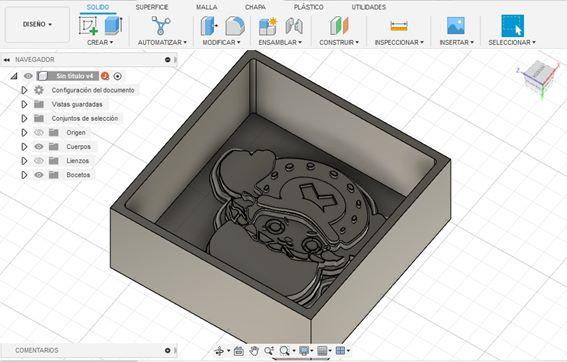This screenshot has width=567, height=362.
Task: Click the COMENTARIOS panel header
Action: click(37, 350)
